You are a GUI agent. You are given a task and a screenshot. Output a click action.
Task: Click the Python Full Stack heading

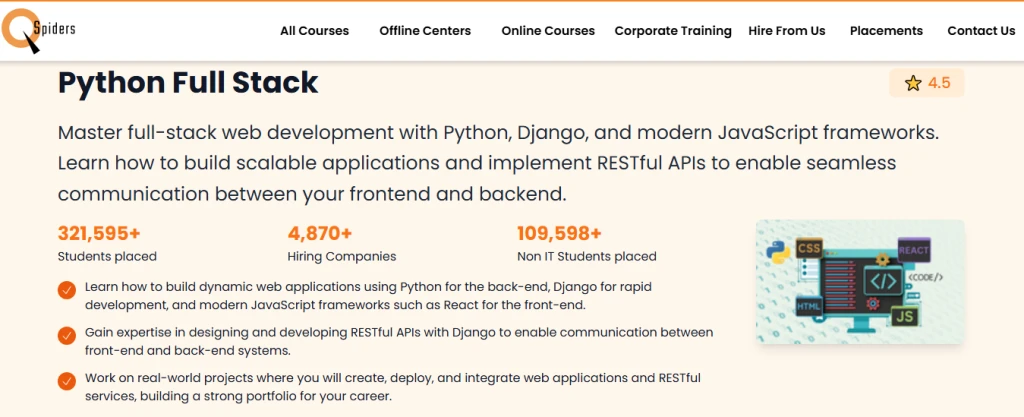pos(188,83)
